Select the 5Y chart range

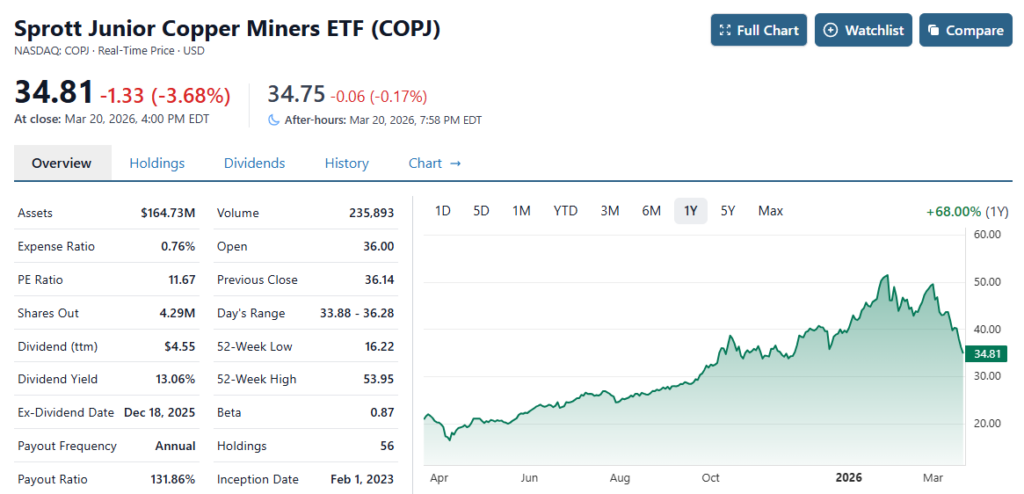[728, 210]
